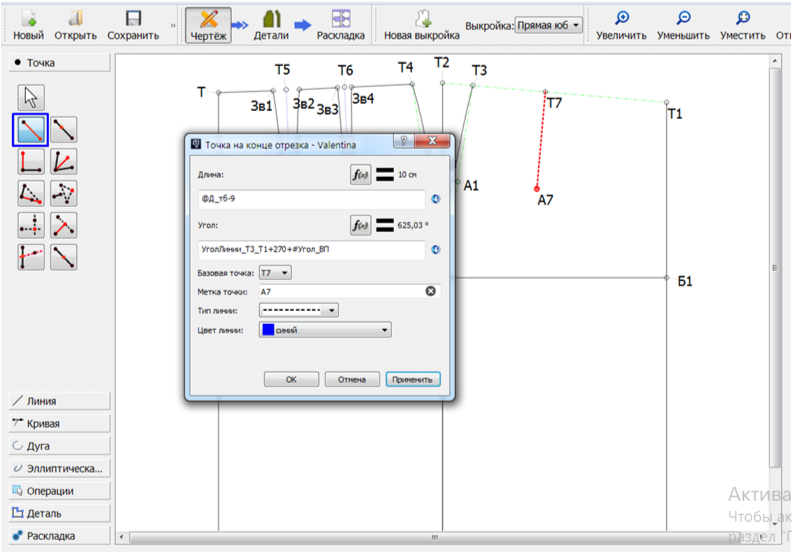Select point T1 on the drawing
The width and height of the screenshot is (792, 552).
pyautogui.click(x=666, y=103)
